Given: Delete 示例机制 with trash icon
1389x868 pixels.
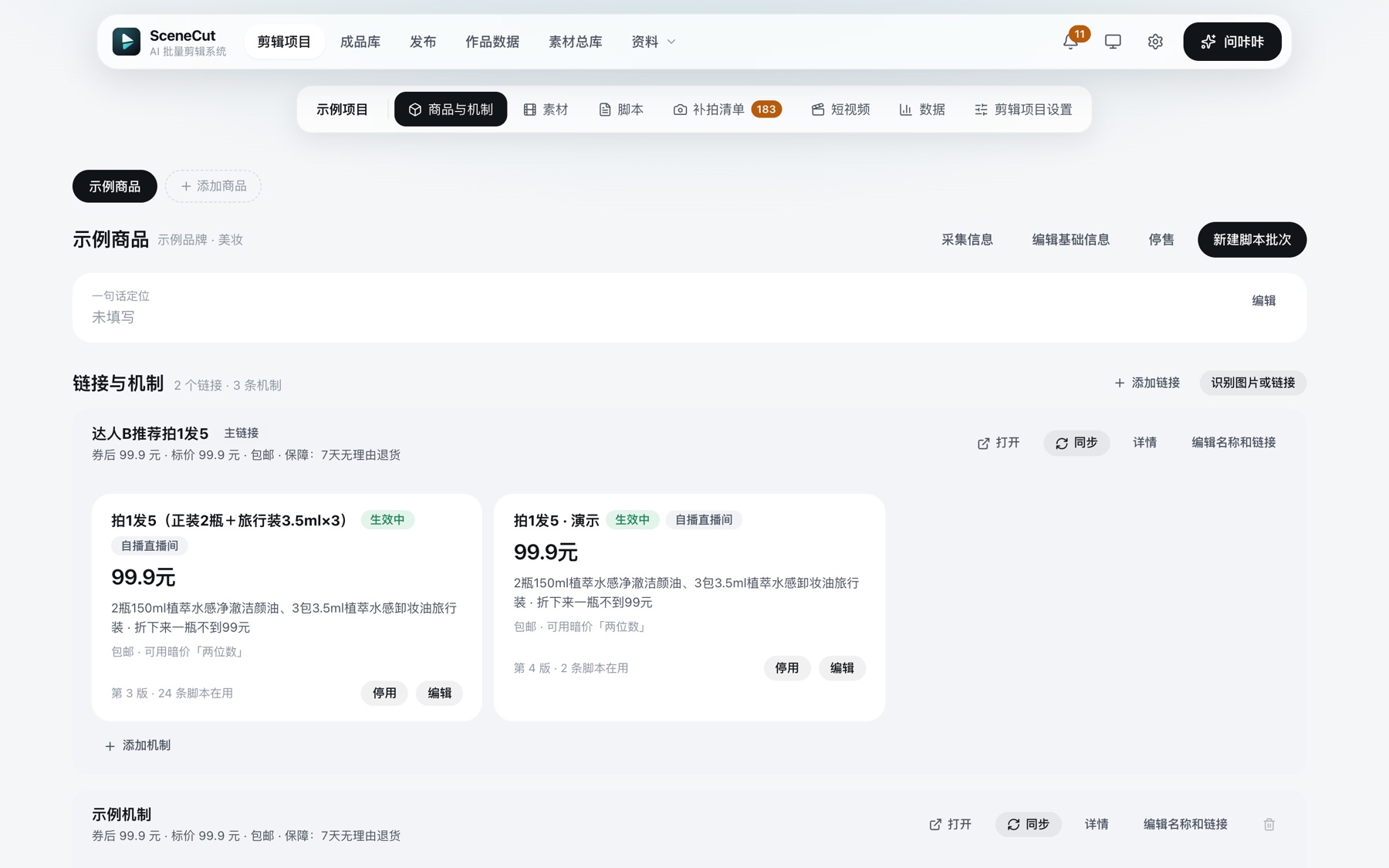Looking at the screenshot, I should 1269,824.
